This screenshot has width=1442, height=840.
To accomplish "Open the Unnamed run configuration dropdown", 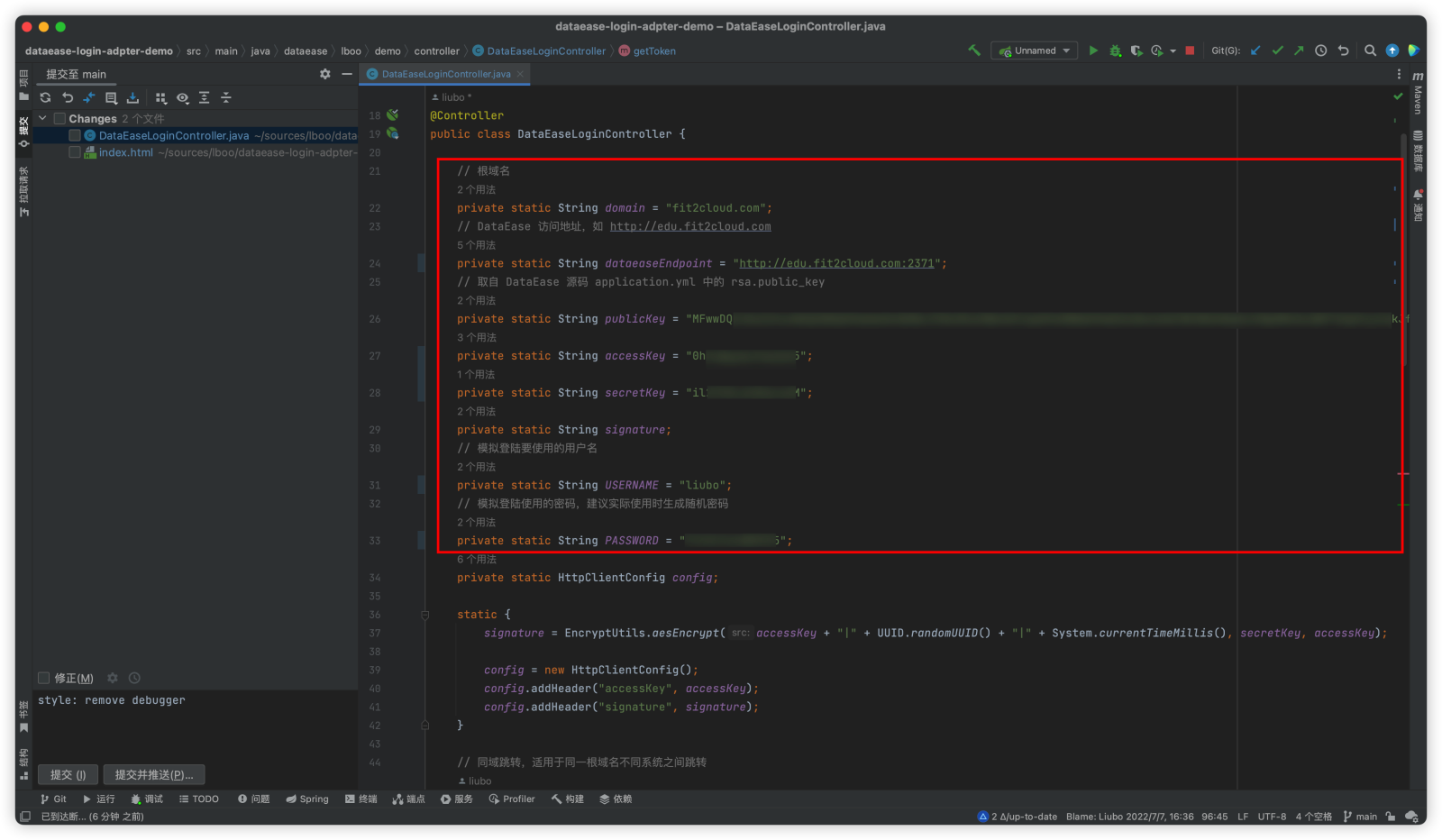I will 1033,50.
